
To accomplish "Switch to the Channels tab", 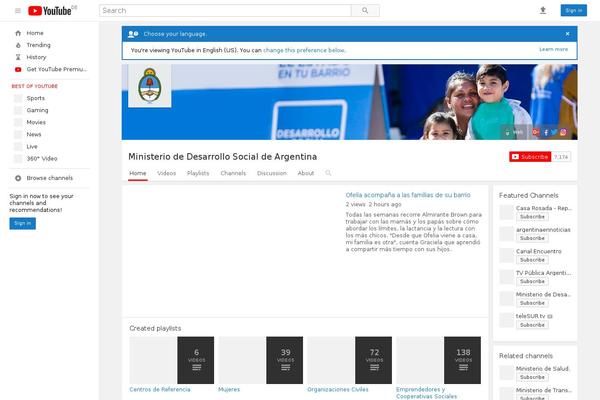I will [233, 173].
